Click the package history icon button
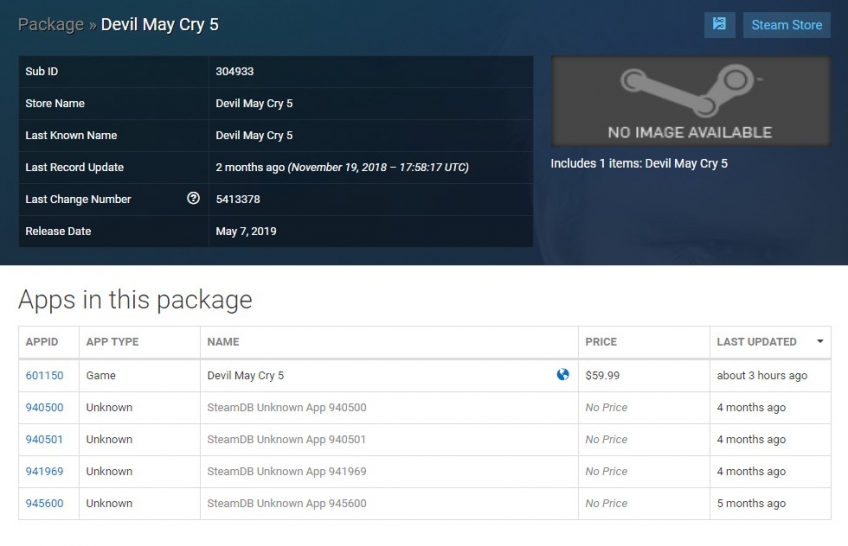 (719, 24)
